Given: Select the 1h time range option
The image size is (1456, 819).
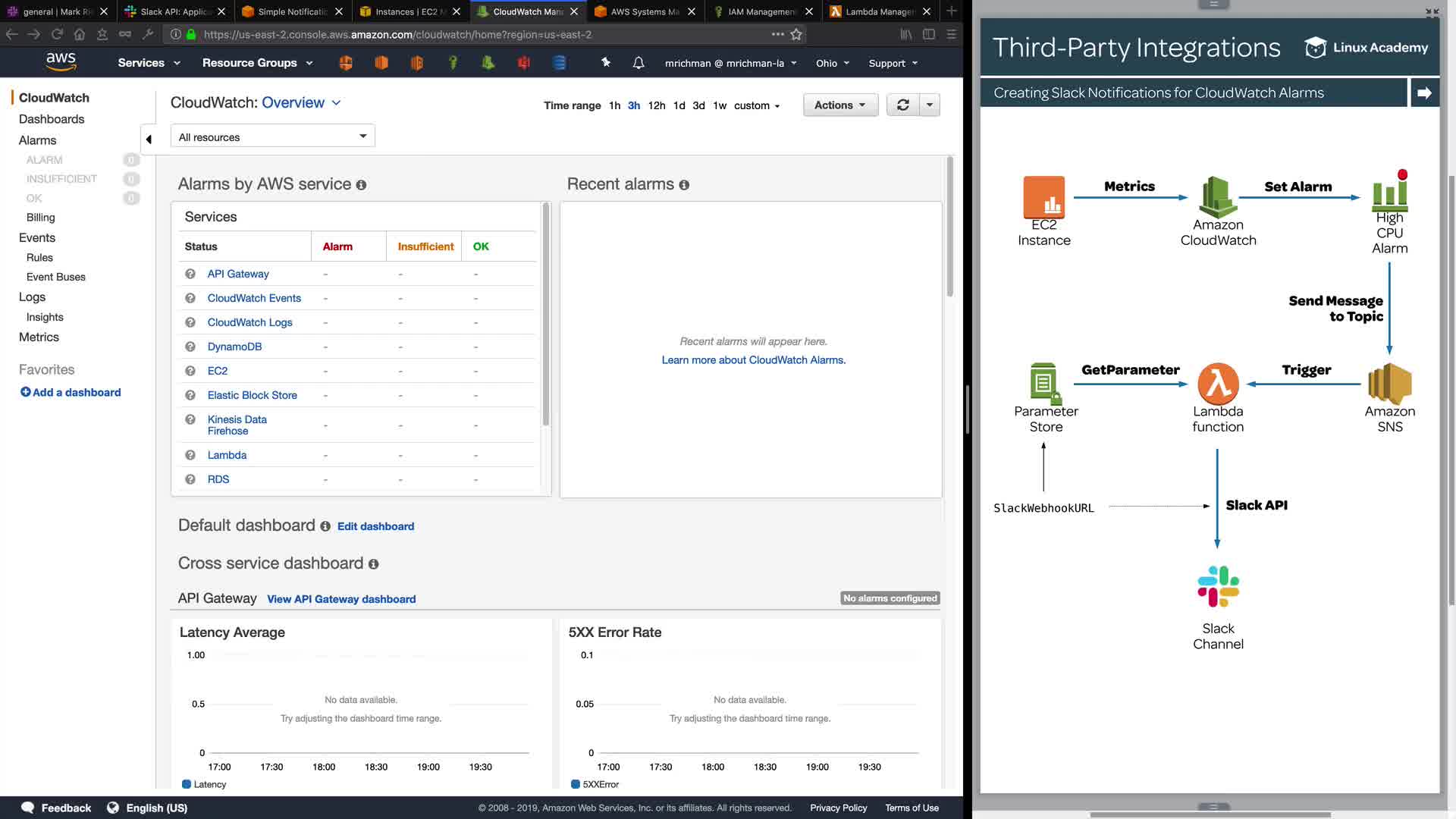Looking at the screenshot, I should tap(614, 105).
